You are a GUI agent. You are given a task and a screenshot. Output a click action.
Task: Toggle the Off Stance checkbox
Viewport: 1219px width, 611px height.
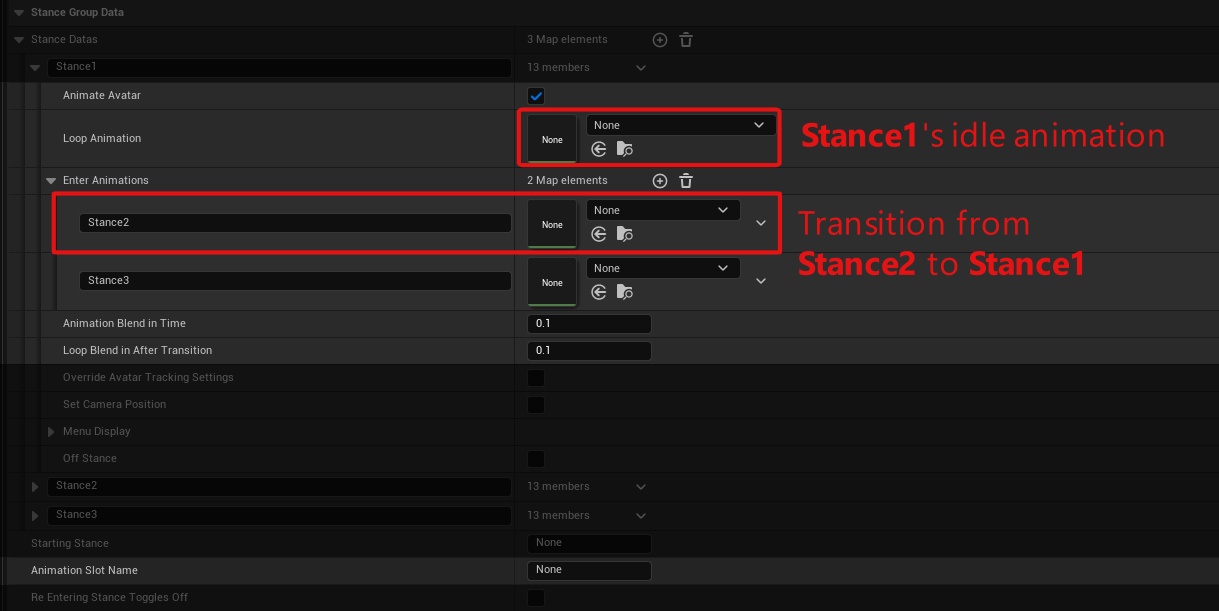pyautogui.click(x=536, y=459)
